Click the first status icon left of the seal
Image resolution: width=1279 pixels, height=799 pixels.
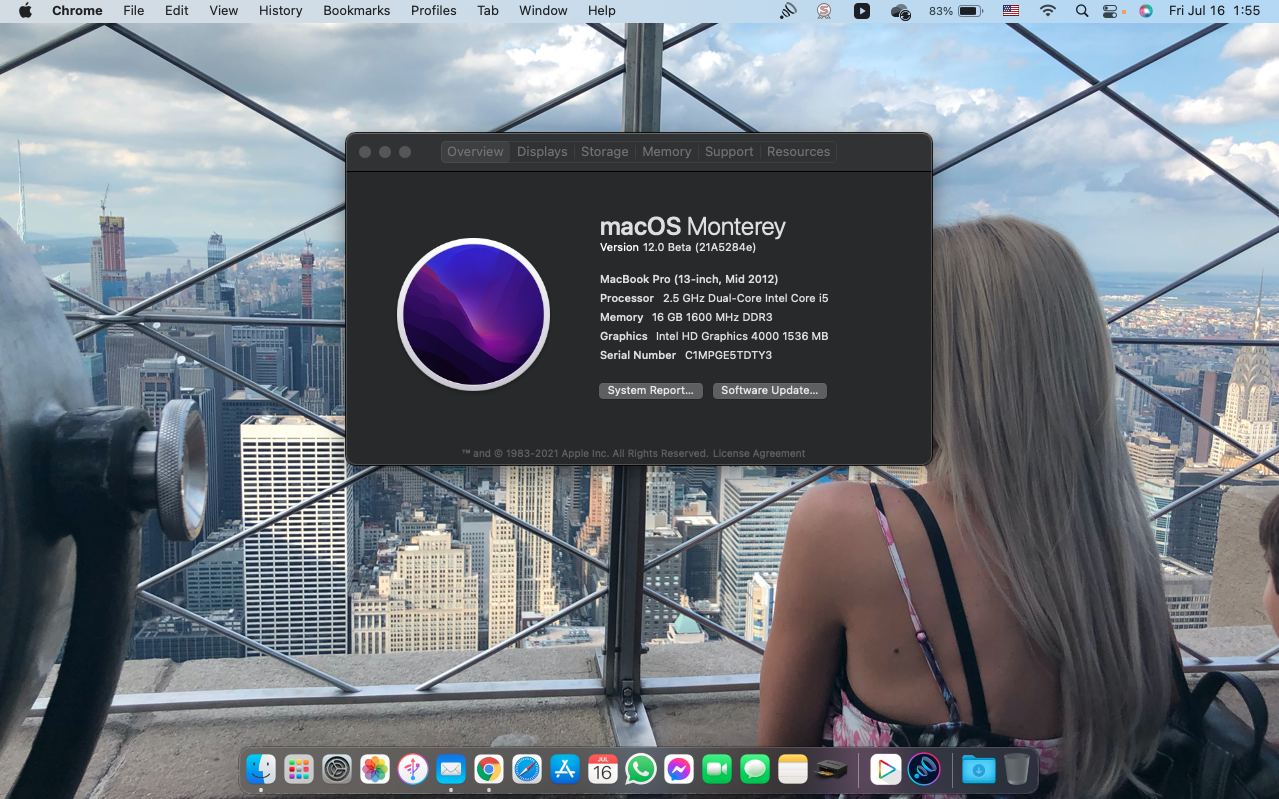point(788,10)
